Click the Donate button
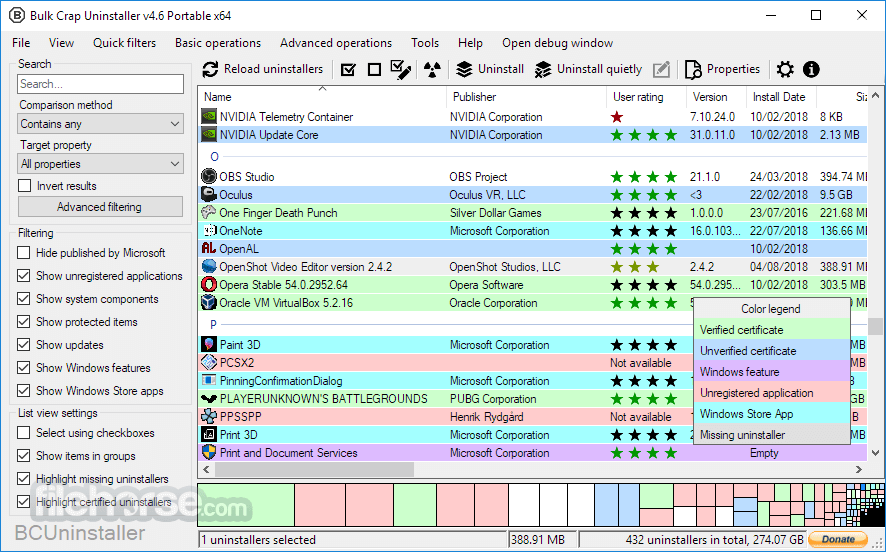 pos(838,539)
